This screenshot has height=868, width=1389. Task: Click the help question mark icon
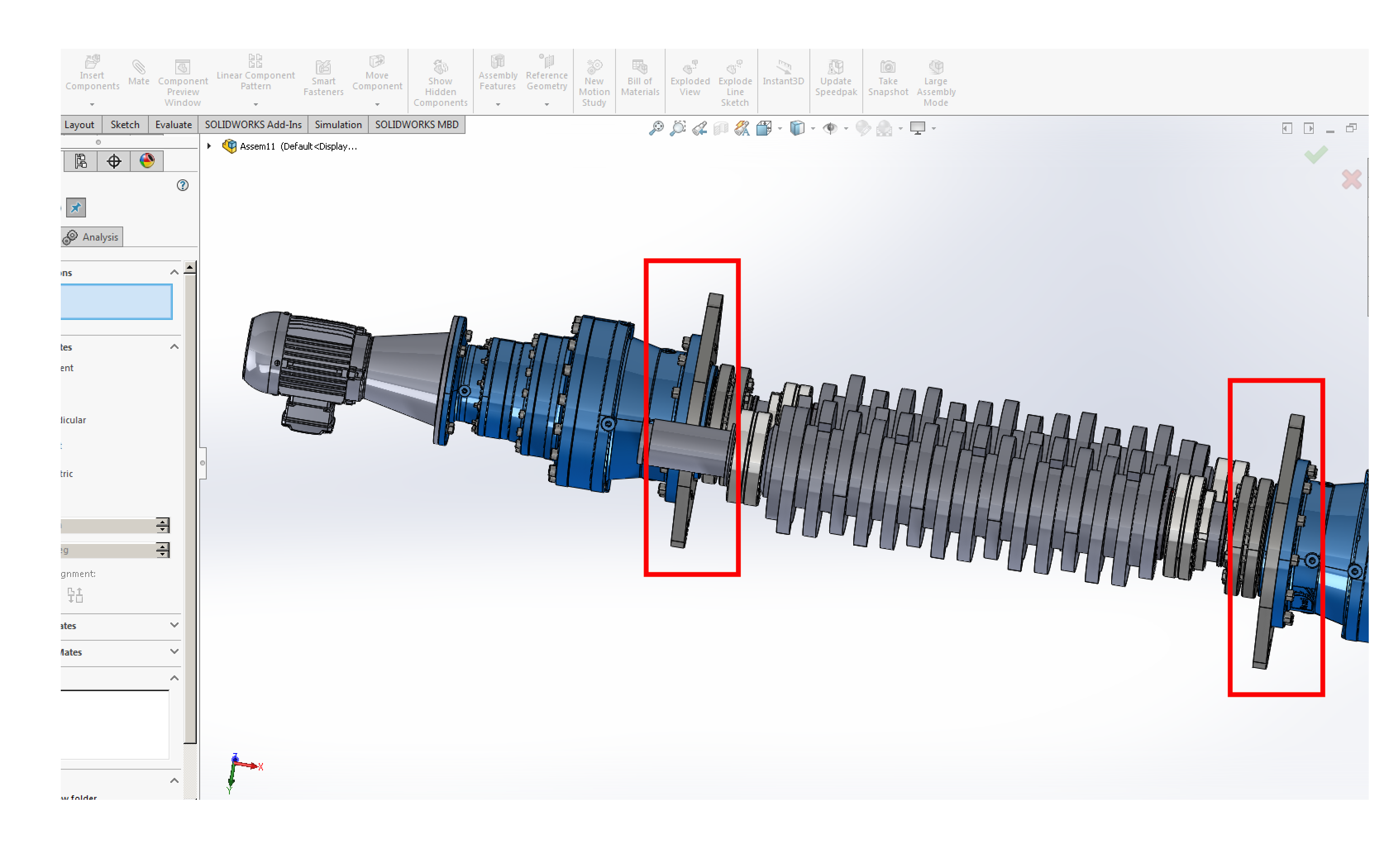pyautogui.click(x=183, y=186)
